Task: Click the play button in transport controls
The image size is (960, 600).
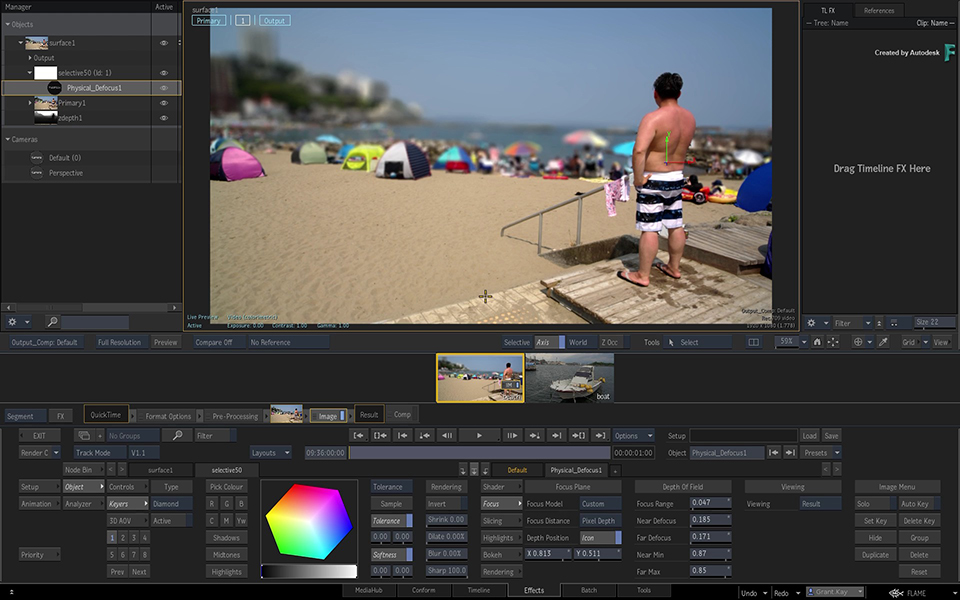Action: point(480,435)
